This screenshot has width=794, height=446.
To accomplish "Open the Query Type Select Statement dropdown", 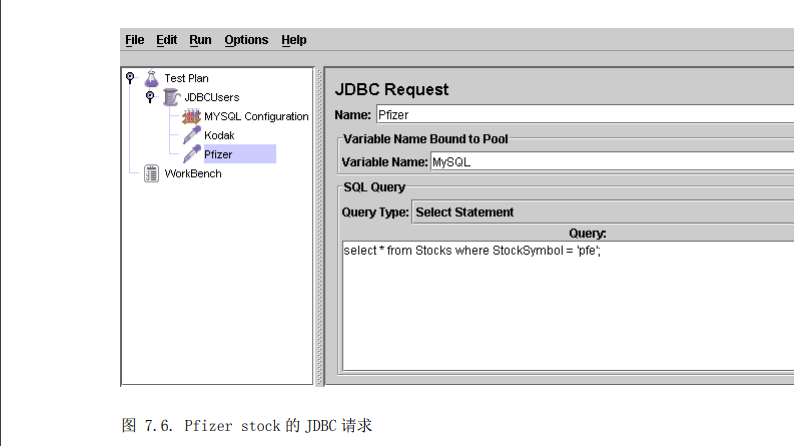I will 603,212.
